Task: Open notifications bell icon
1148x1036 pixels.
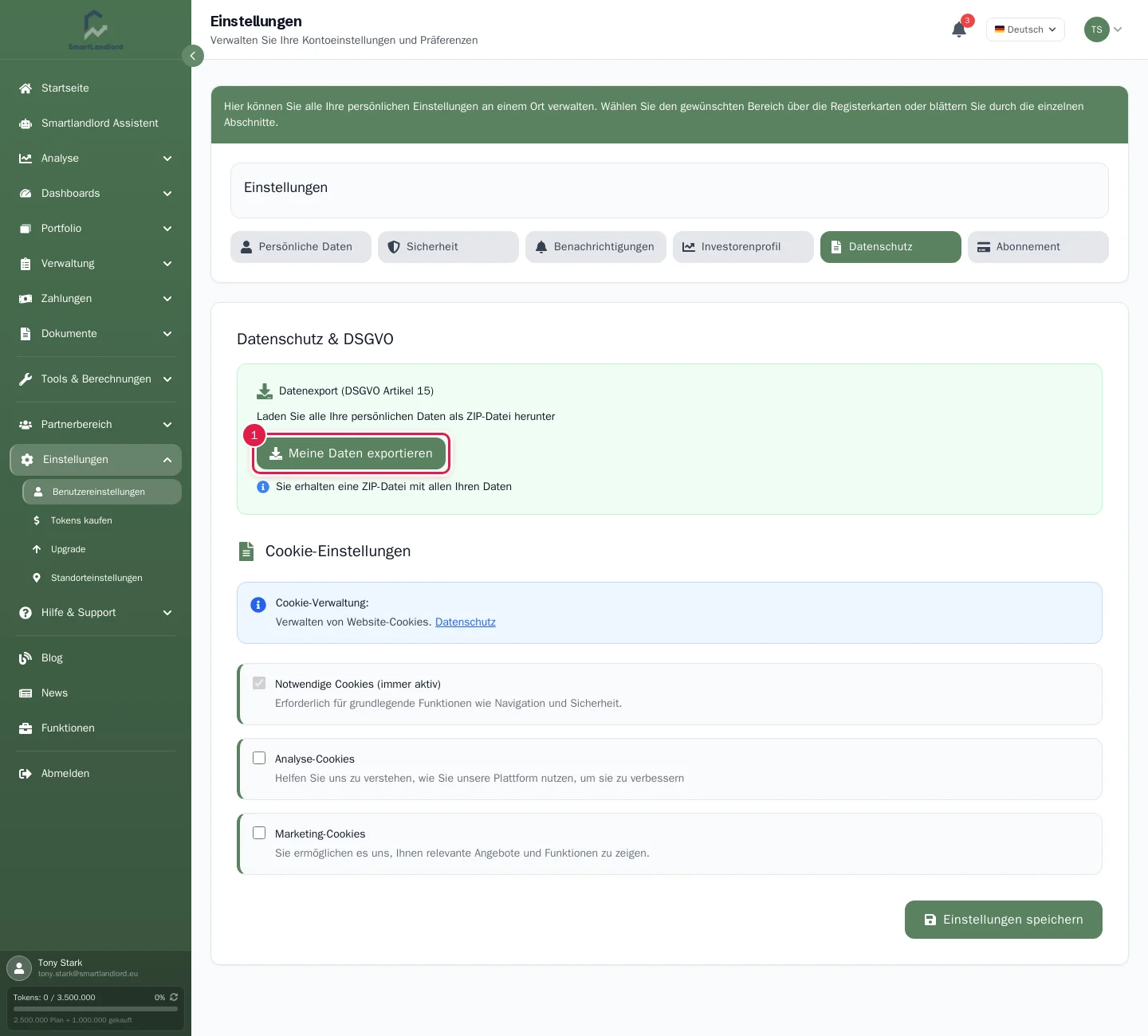Action: pyautogui.click(x=959, y=29)
